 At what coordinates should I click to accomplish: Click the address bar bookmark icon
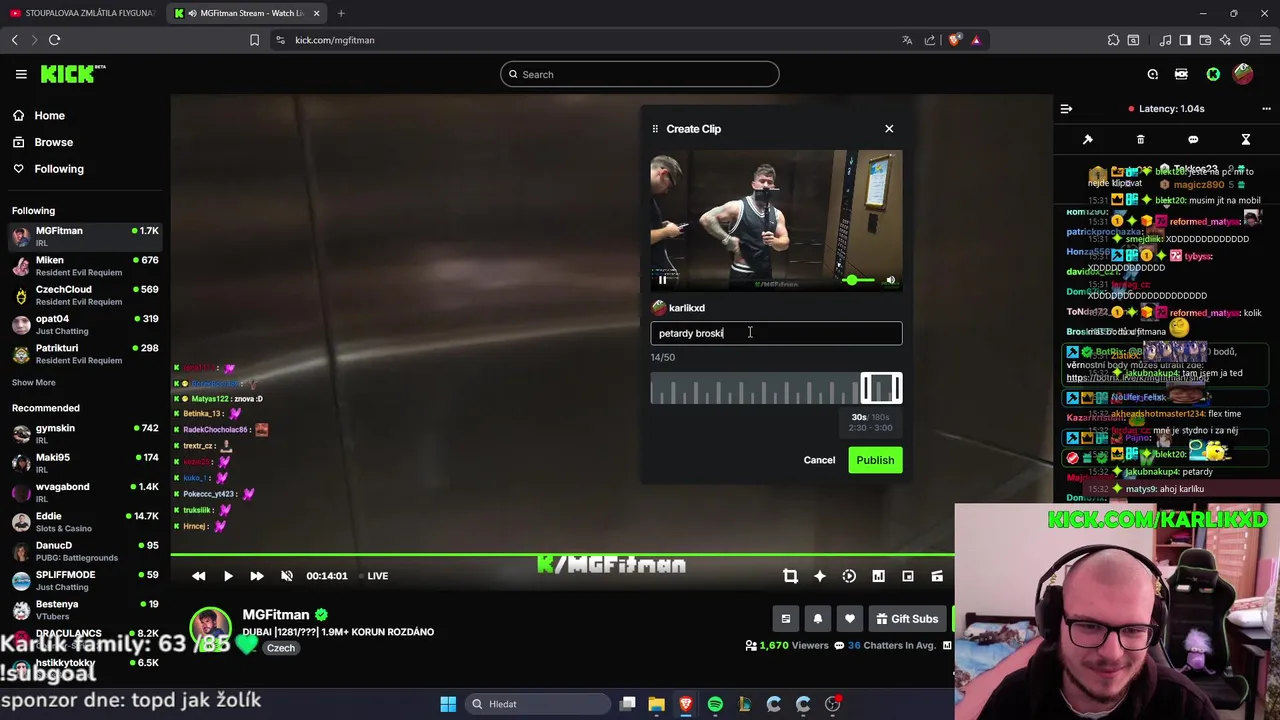(x=254, y=40)
